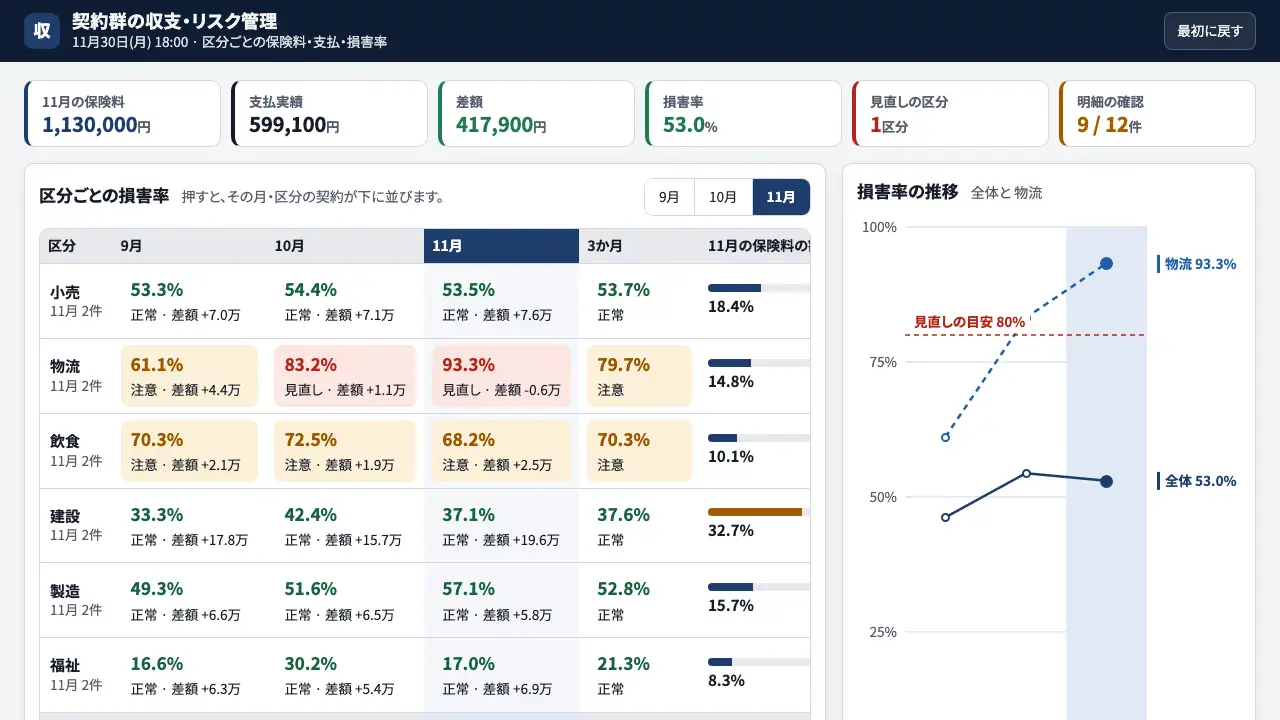Switch to the 10月 month tab
This screenshot has height=720, width=1280.
pos(723,197)
